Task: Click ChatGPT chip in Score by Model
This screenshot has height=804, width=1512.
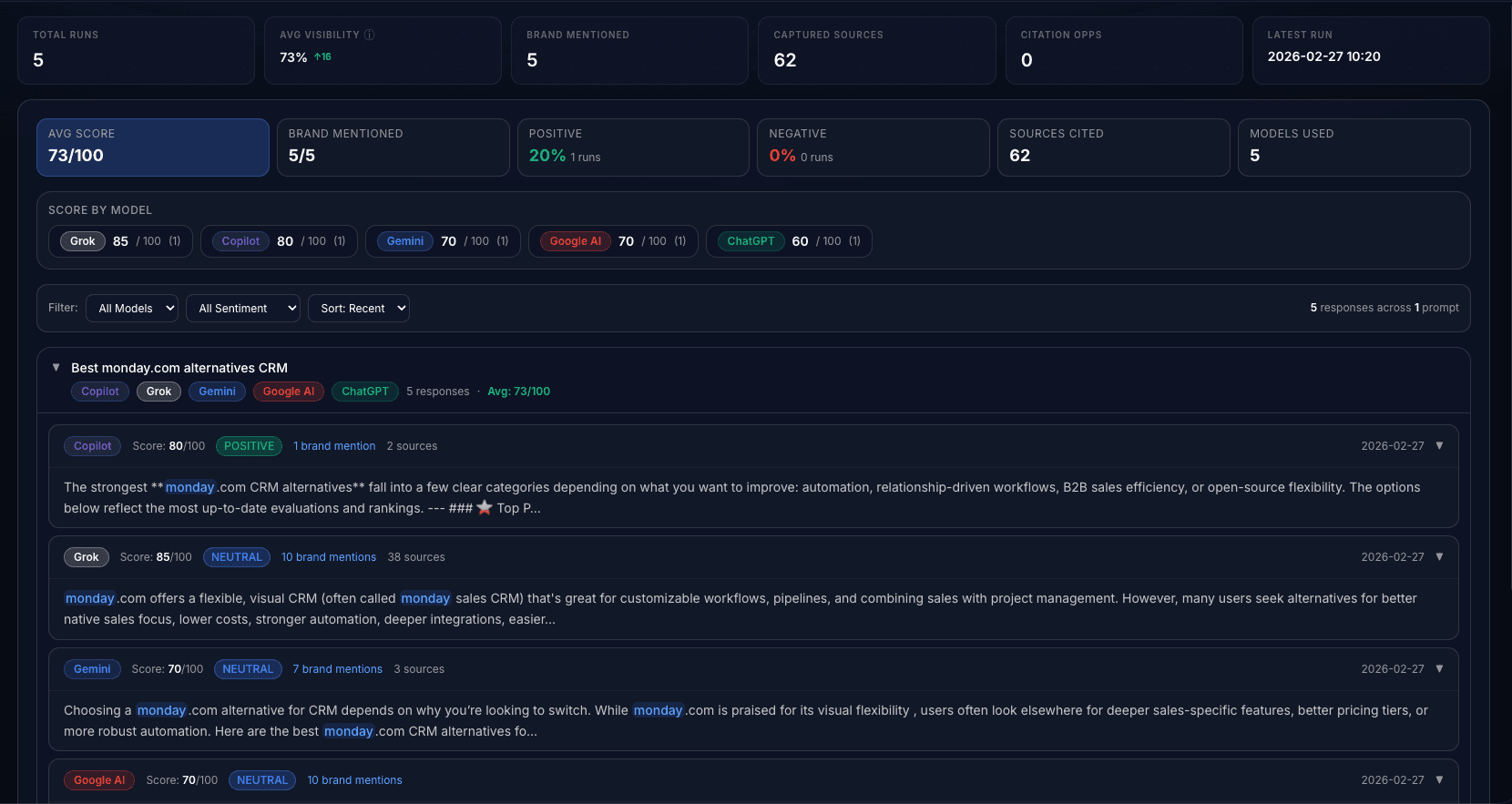Action: [751, 241]
